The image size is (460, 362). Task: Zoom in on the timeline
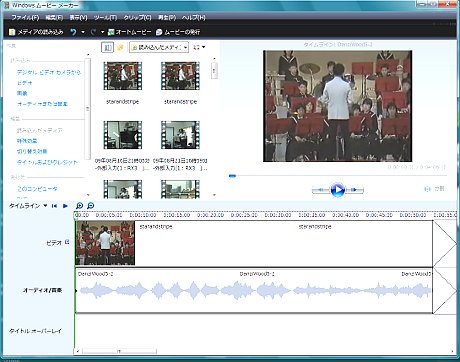click(x=80, y=206)
